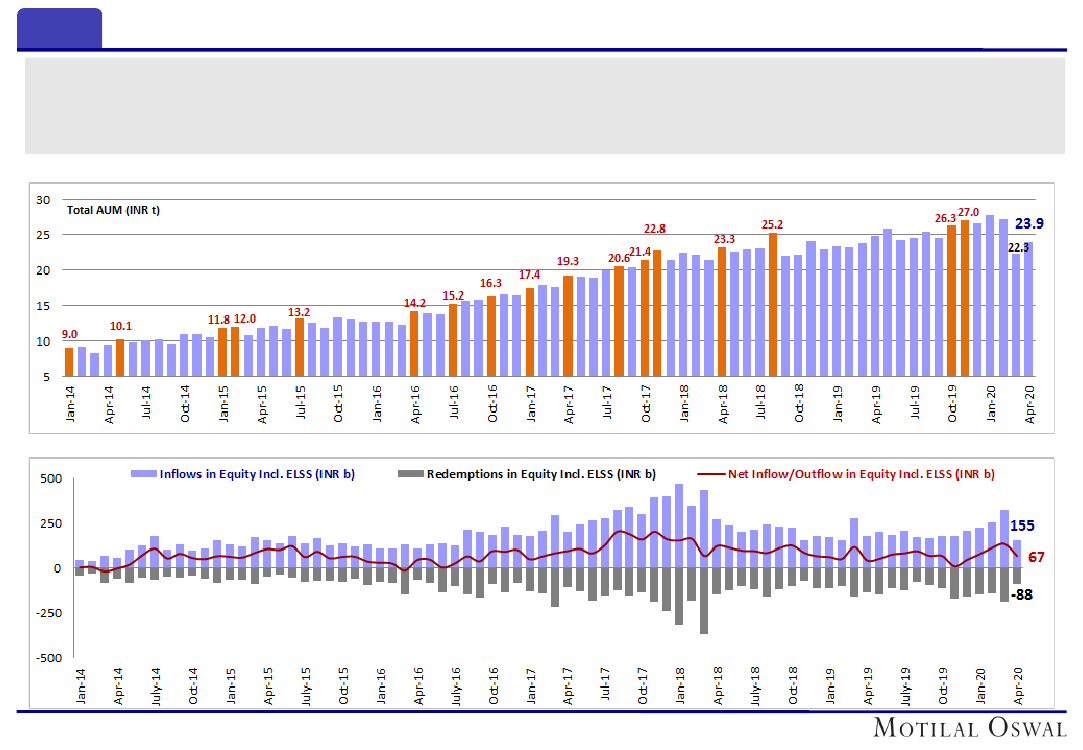Image resolution: width=1083 pixels, height=750 pixels.
Task: Select the 13.2 label above Jul-15 bar
Action: click(299, 310)
